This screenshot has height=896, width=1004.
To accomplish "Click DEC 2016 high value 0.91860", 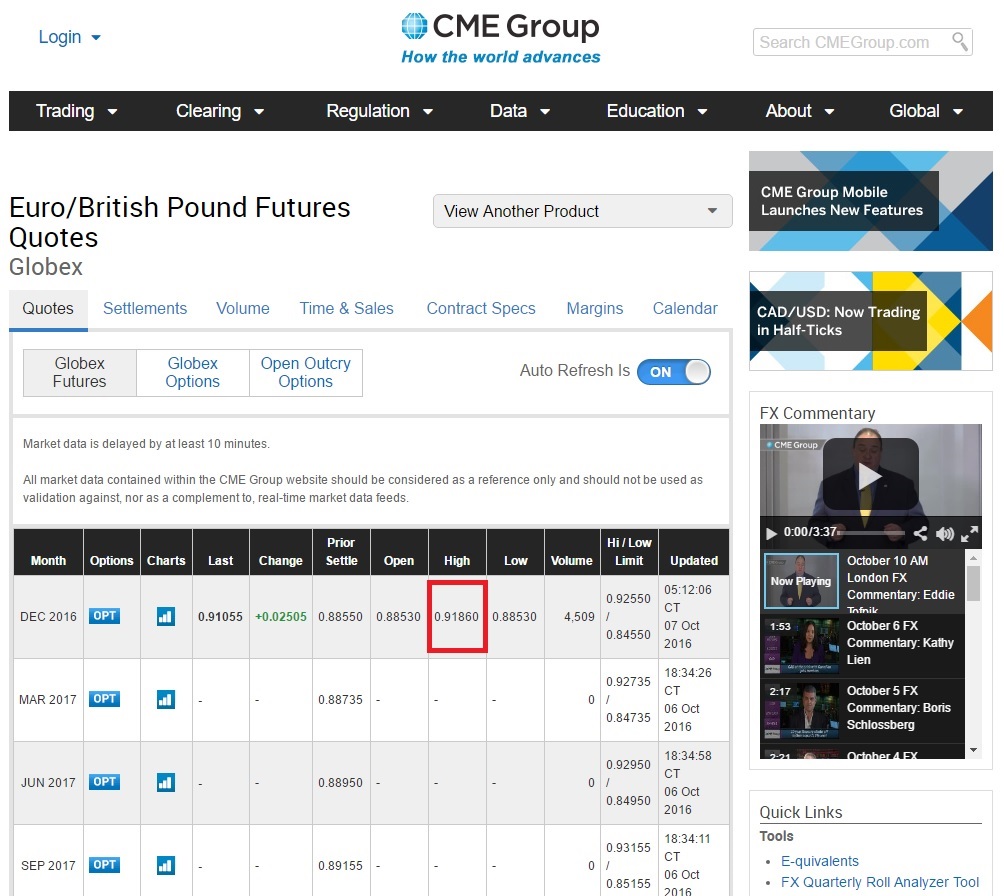I will coord(457,617).
